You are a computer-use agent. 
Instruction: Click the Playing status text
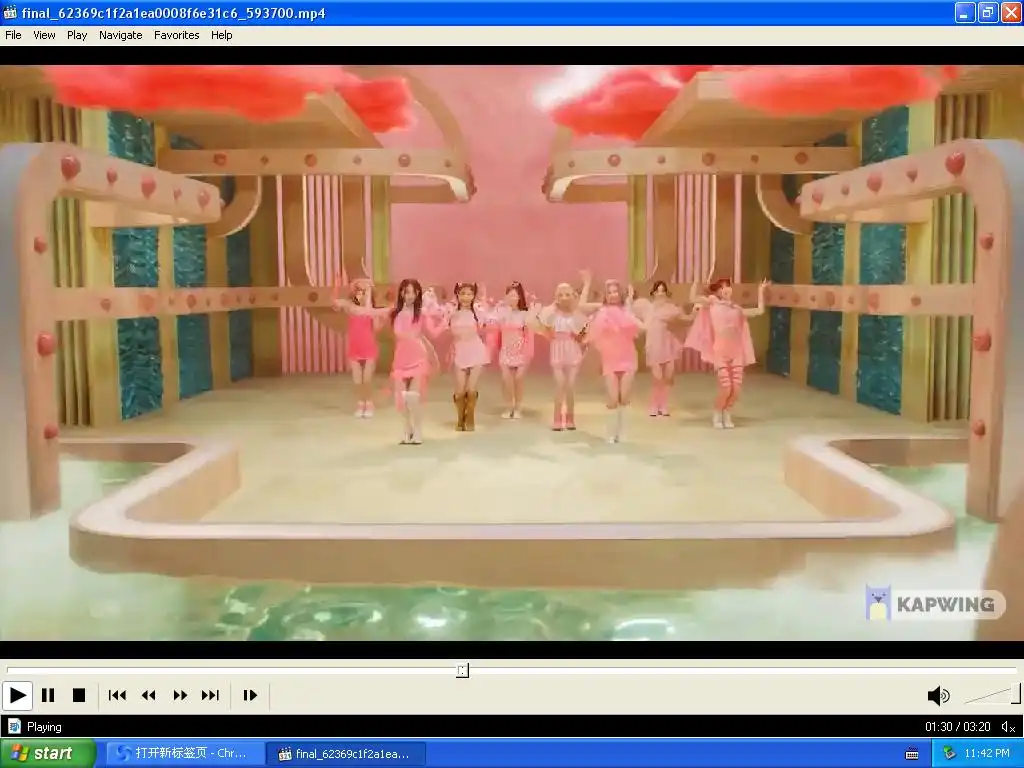[x=44, y=727]
